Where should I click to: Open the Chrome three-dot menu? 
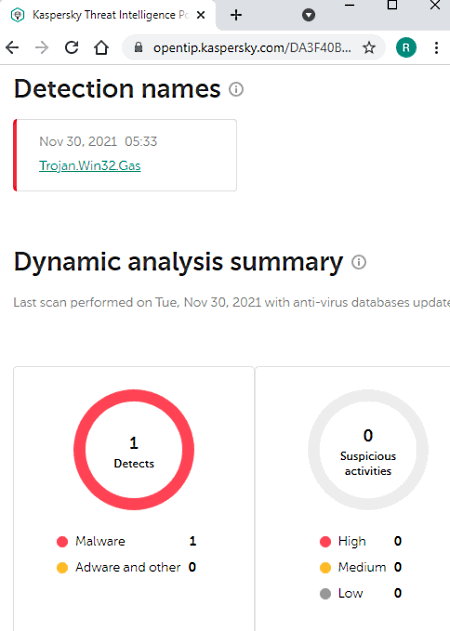(436, 48)
